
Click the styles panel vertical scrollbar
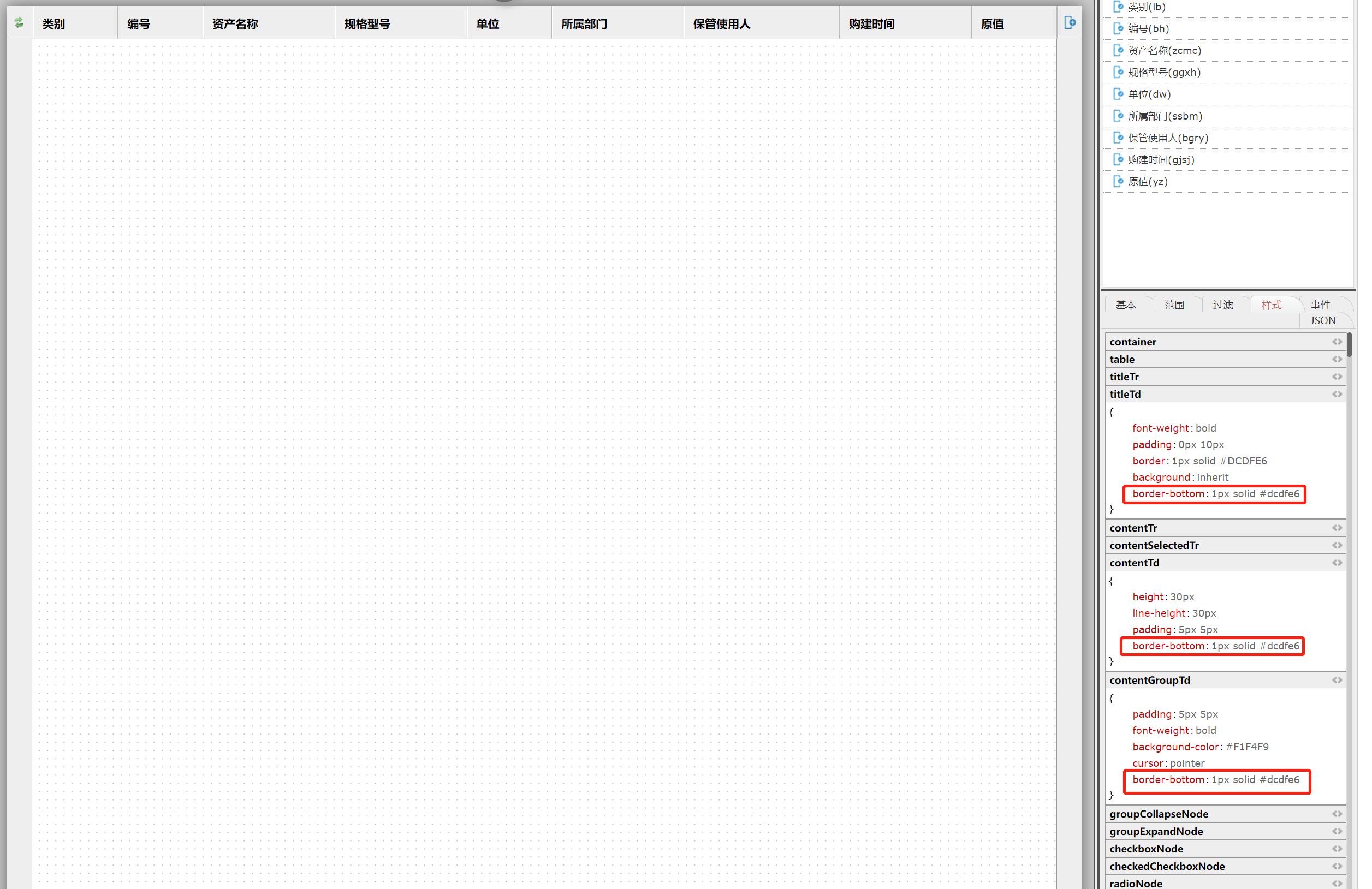click(x=1350, y=345)
